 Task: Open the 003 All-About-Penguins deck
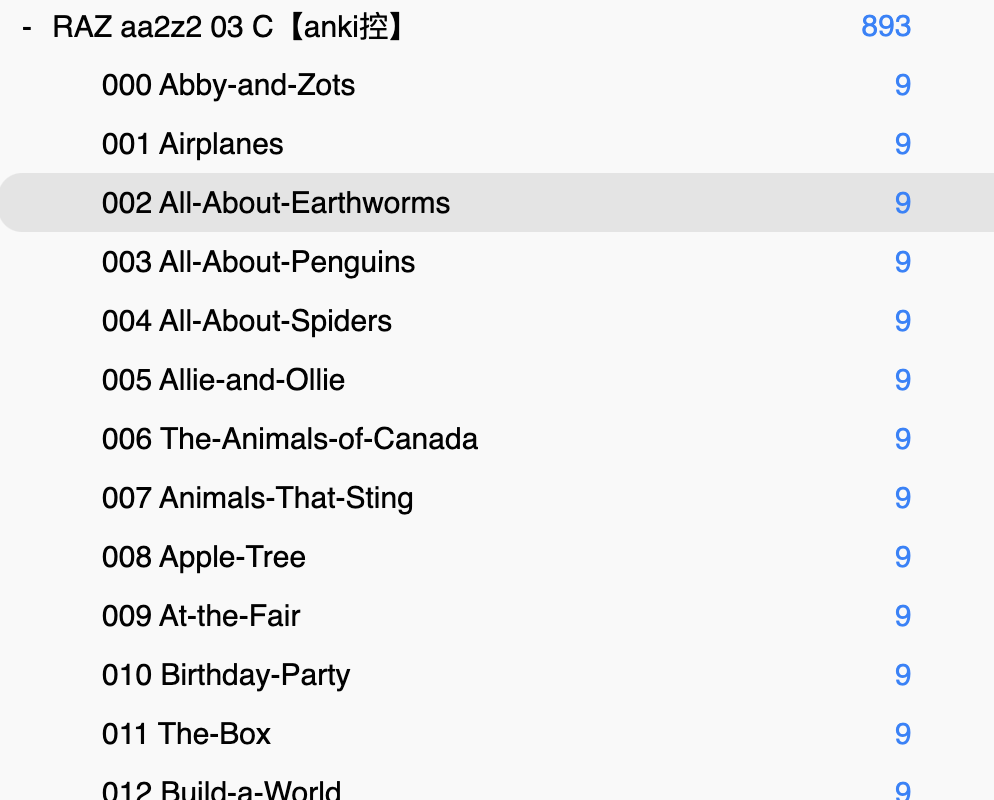(258, 262)
